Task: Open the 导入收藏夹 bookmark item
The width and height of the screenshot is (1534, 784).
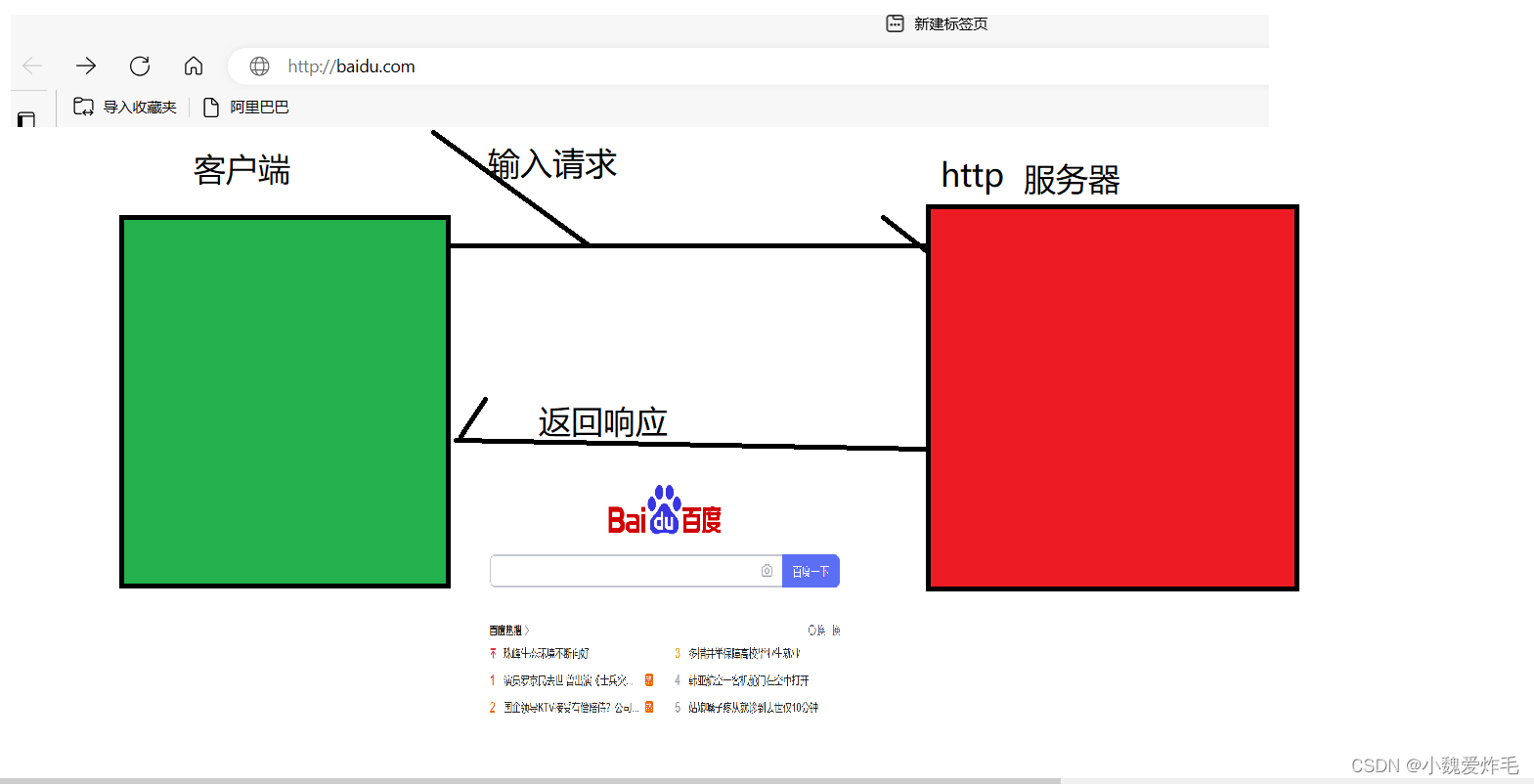Action: click(x=125, y=107)
